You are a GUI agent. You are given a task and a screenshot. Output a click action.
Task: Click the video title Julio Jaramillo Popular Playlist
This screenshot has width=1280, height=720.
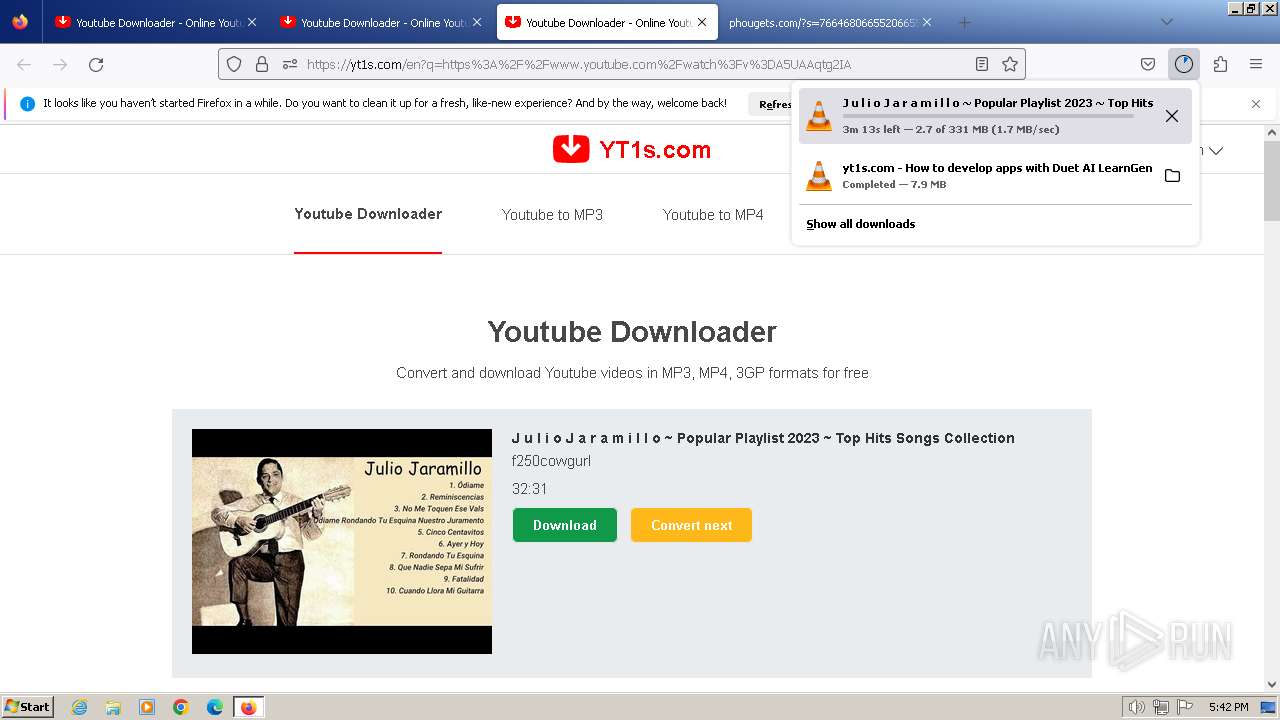[763, 438]
